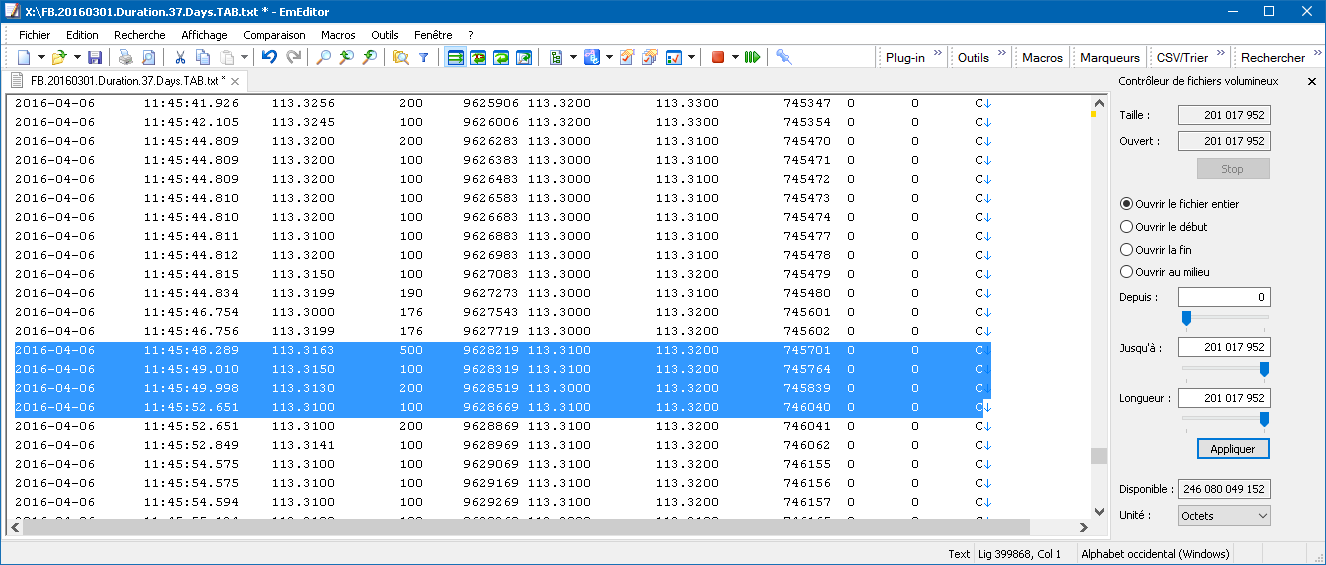Open the Comparaison menu
Viewport: 1326px width, 565px height.
coord(274,35)
